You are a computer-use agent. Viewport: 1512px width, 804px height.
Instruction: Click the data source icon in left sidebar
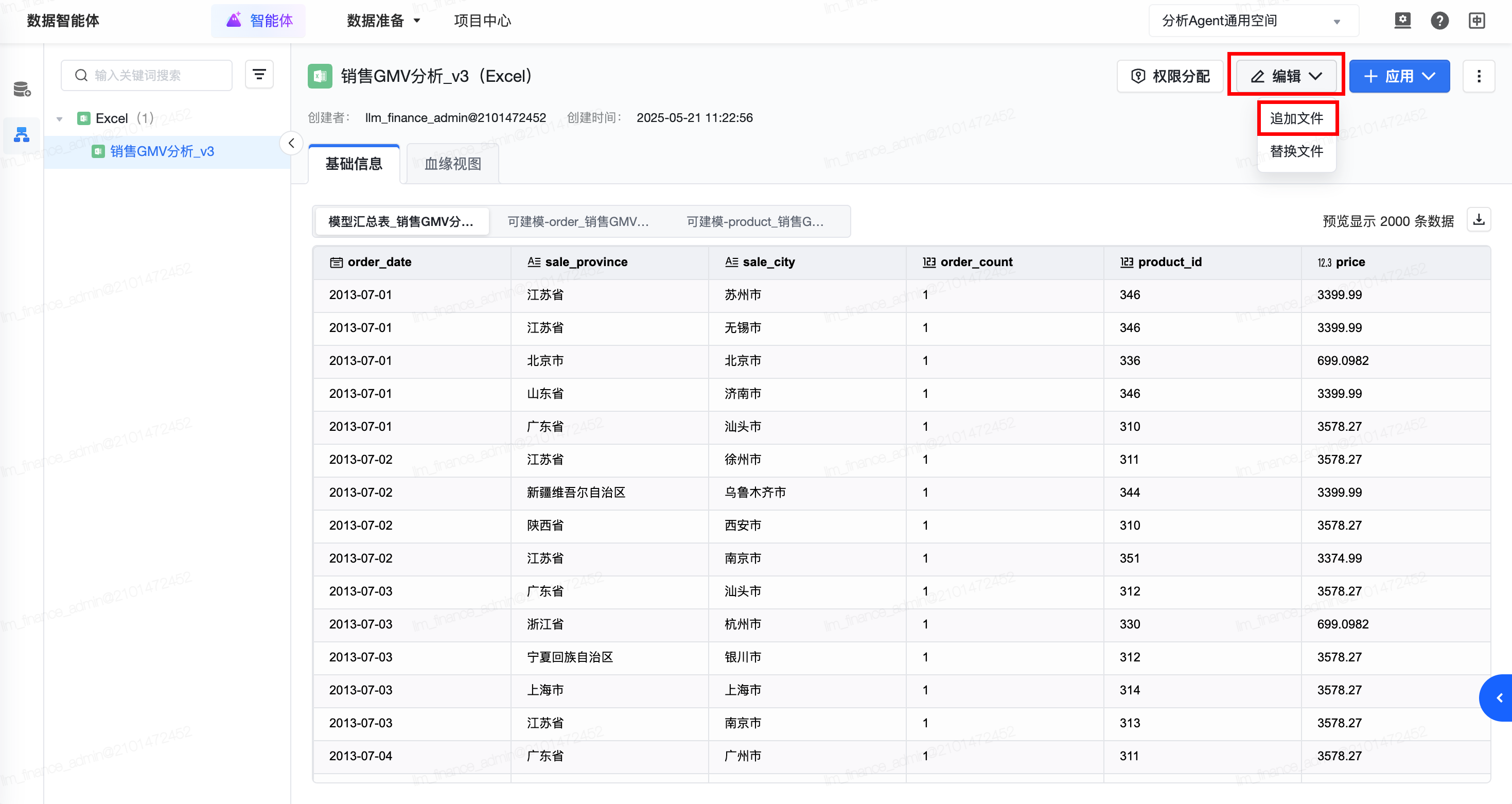22,89
